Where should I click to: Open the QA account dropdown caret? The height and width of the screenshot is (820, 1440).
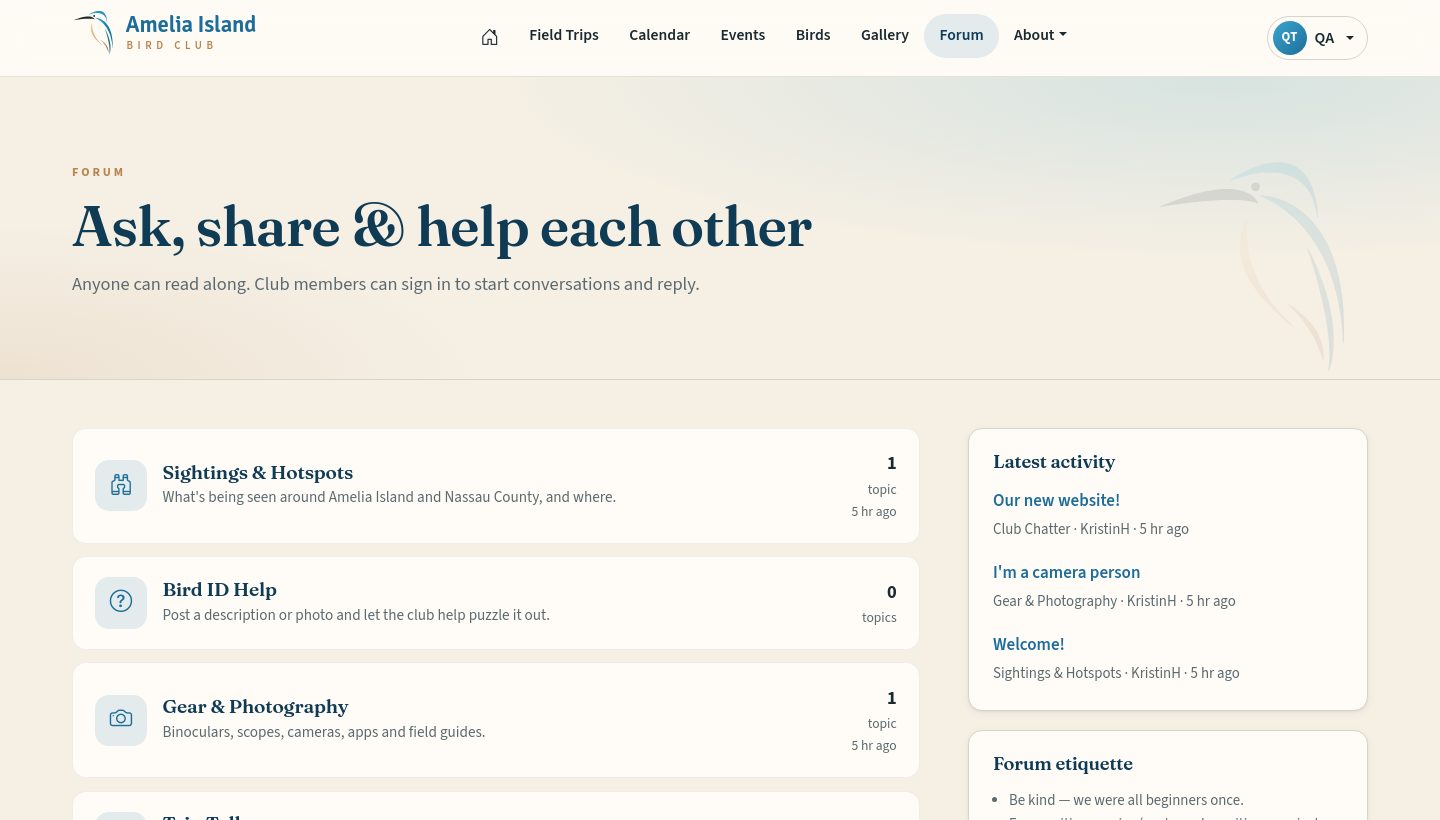click(x=1350, y=38)
